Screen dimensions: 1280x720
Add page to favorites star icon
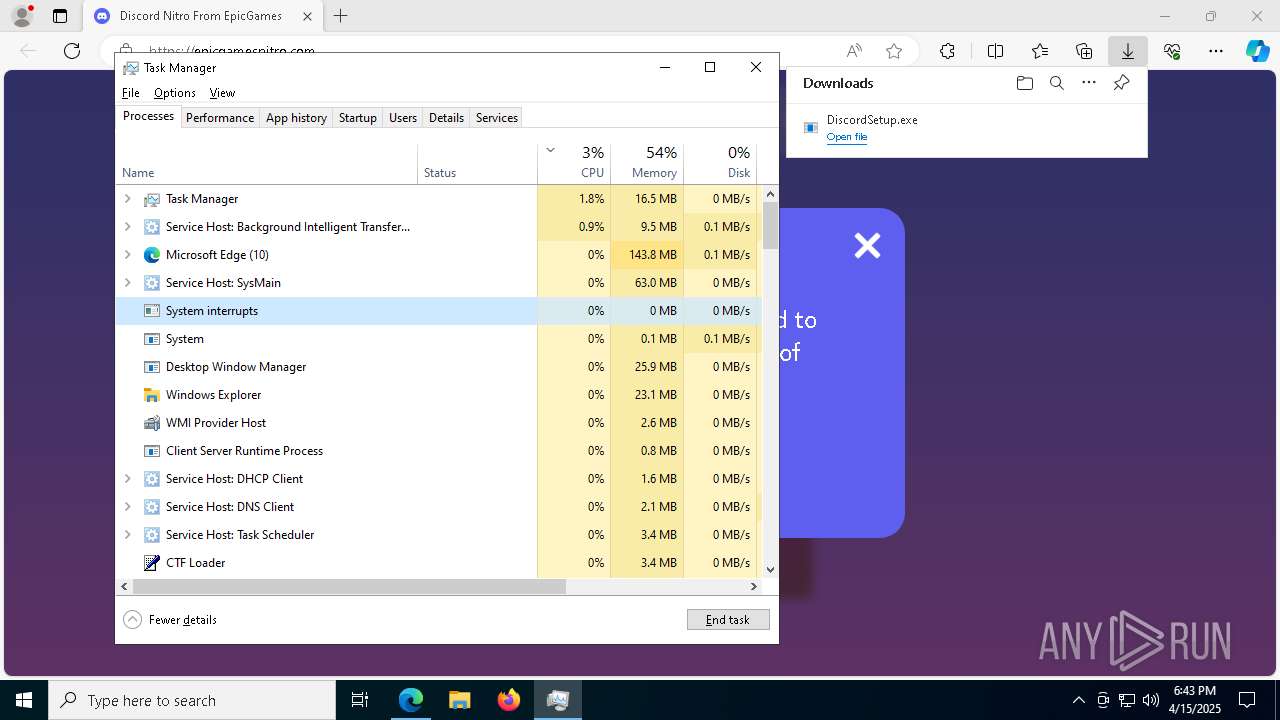tap(894, 51)
